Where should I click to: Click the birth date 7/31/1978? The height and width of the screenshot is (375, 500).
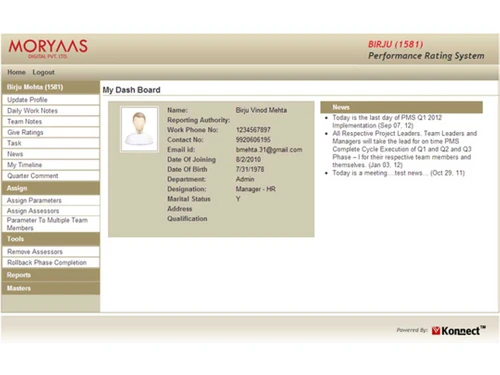250,169
